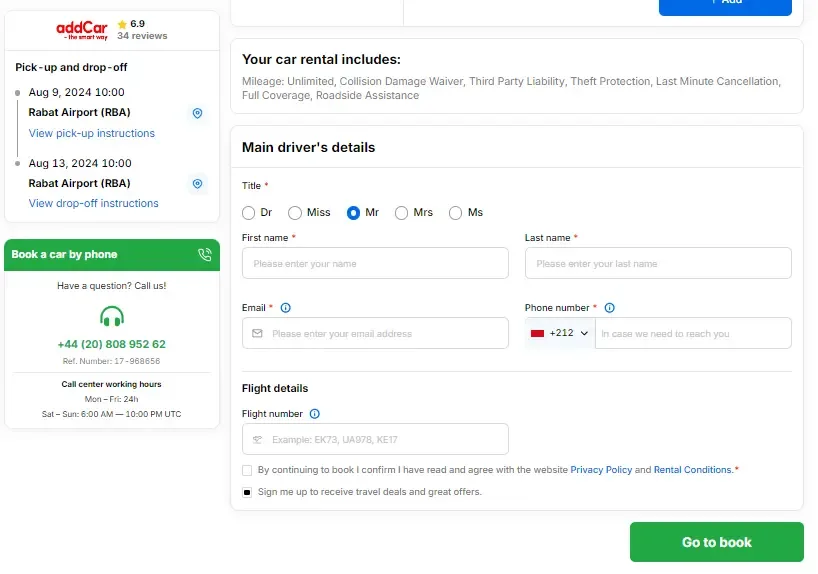This screenshot has height=574, width=818.
Task: Click the Morocco flag icon
Action: click(537, 333)
